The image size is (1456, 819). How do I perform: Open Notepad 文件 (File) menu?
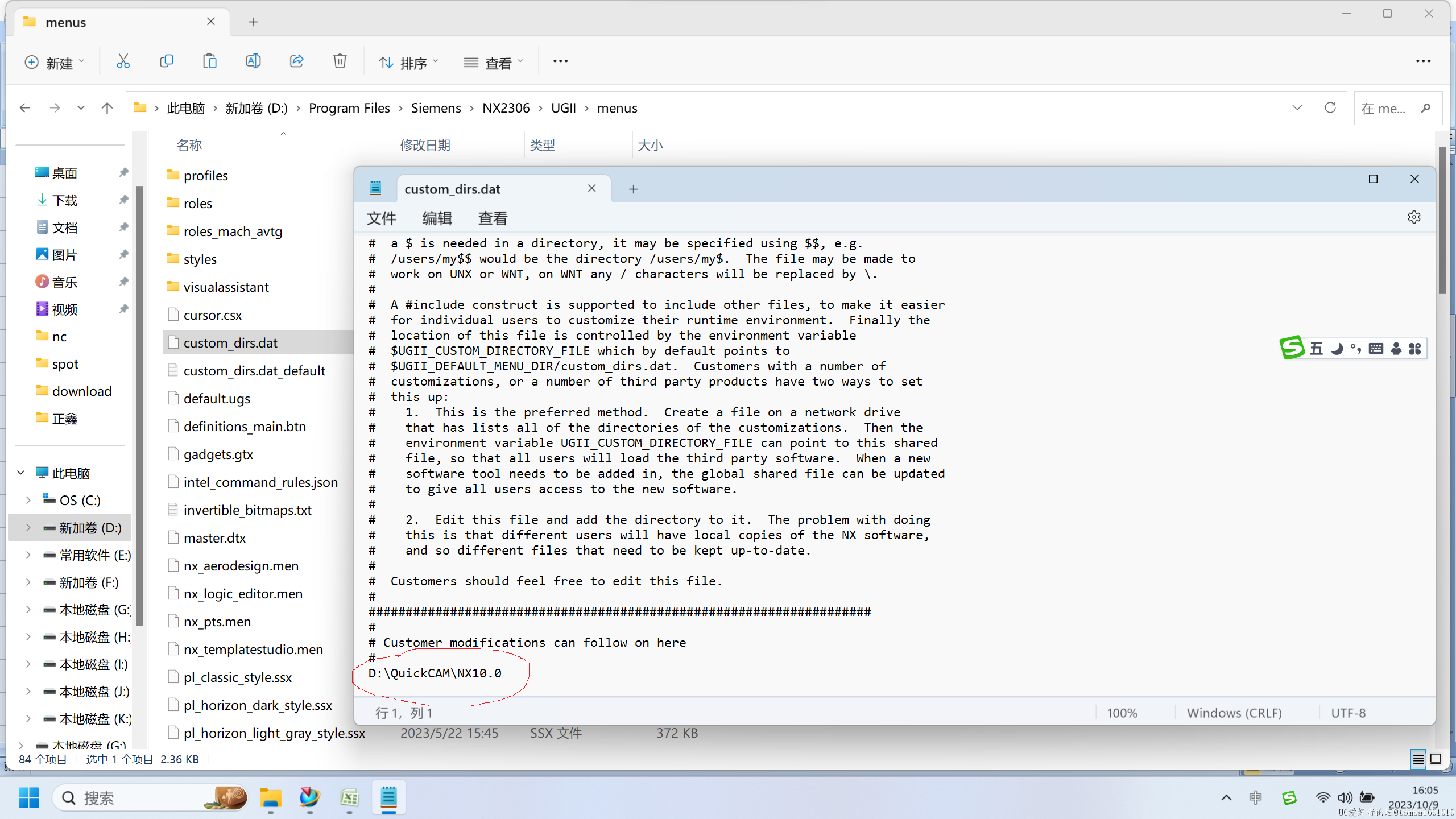coord(381,218)
